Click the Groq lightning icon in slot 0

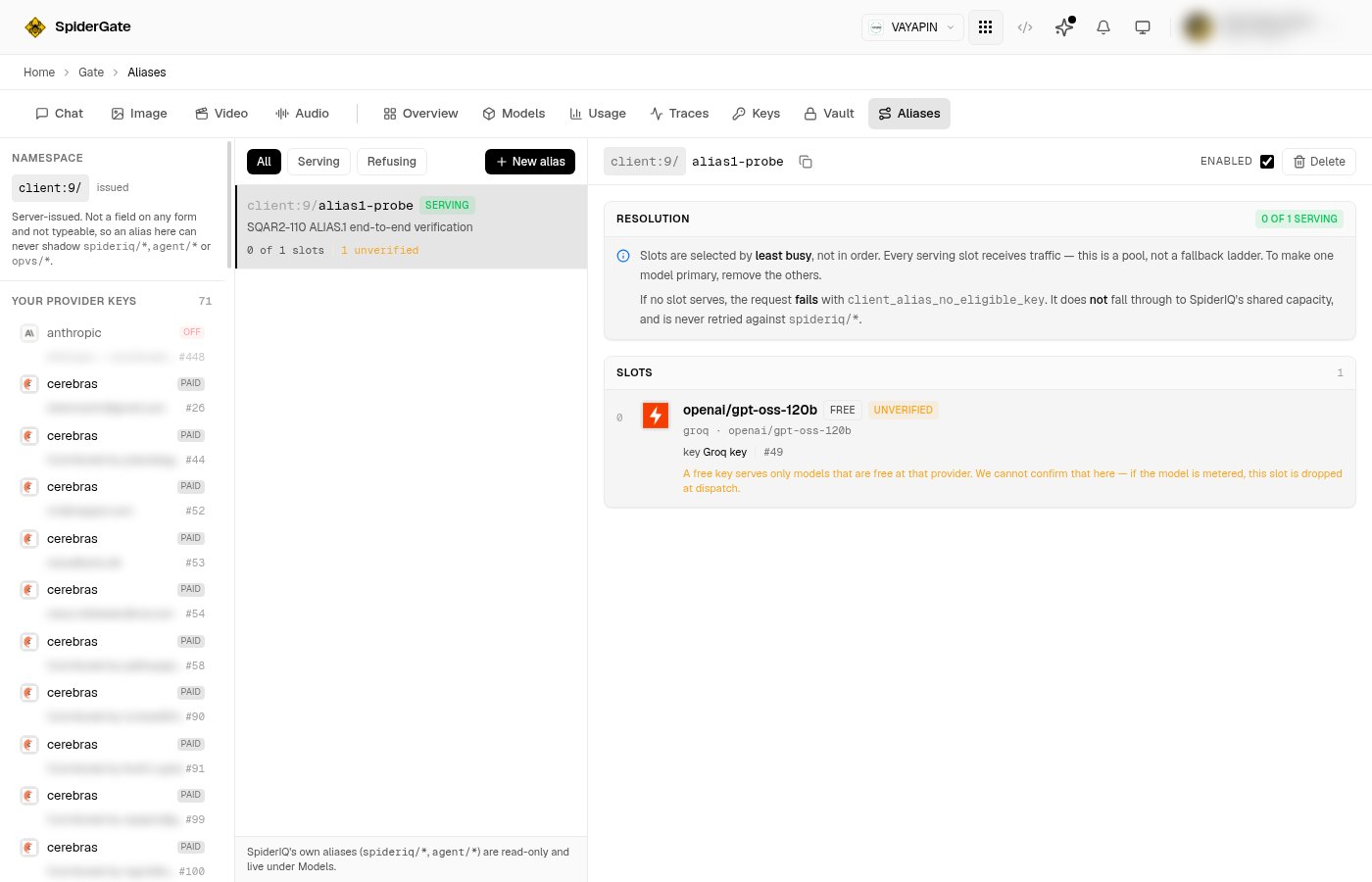pos(656,416)
